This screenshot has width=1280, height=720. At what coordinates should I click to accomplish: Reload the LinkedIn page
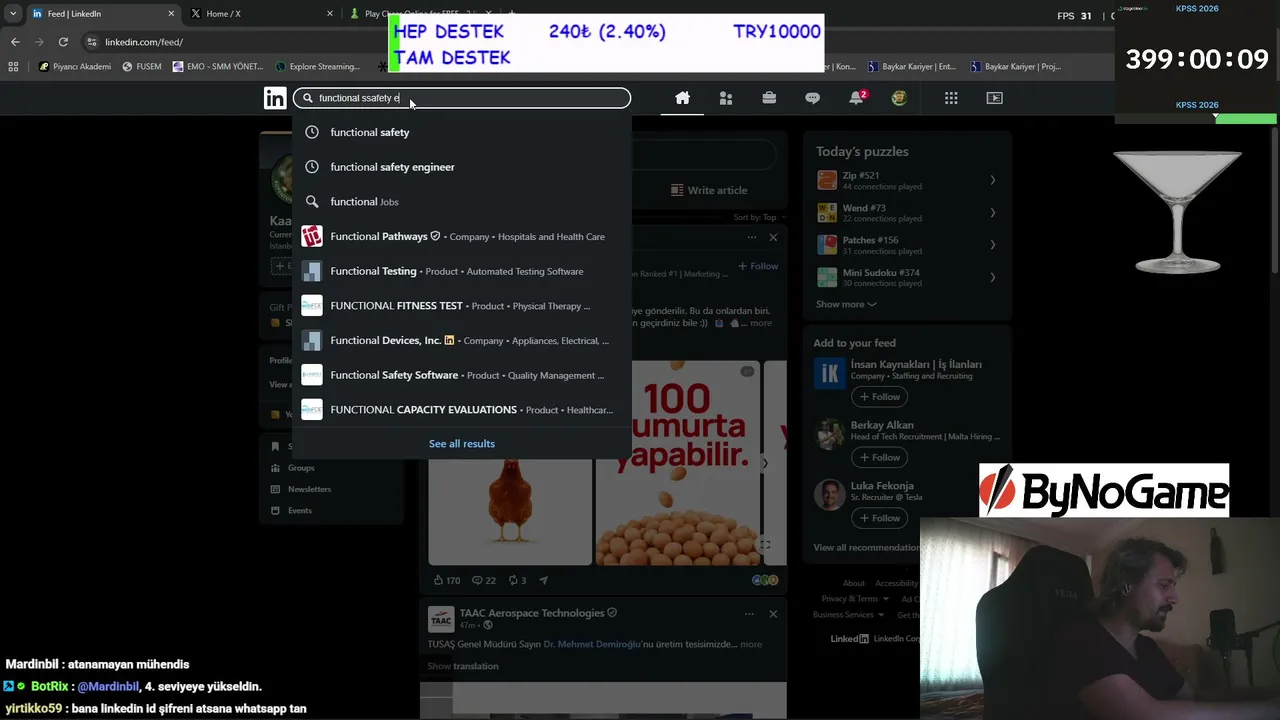(63, 42)
